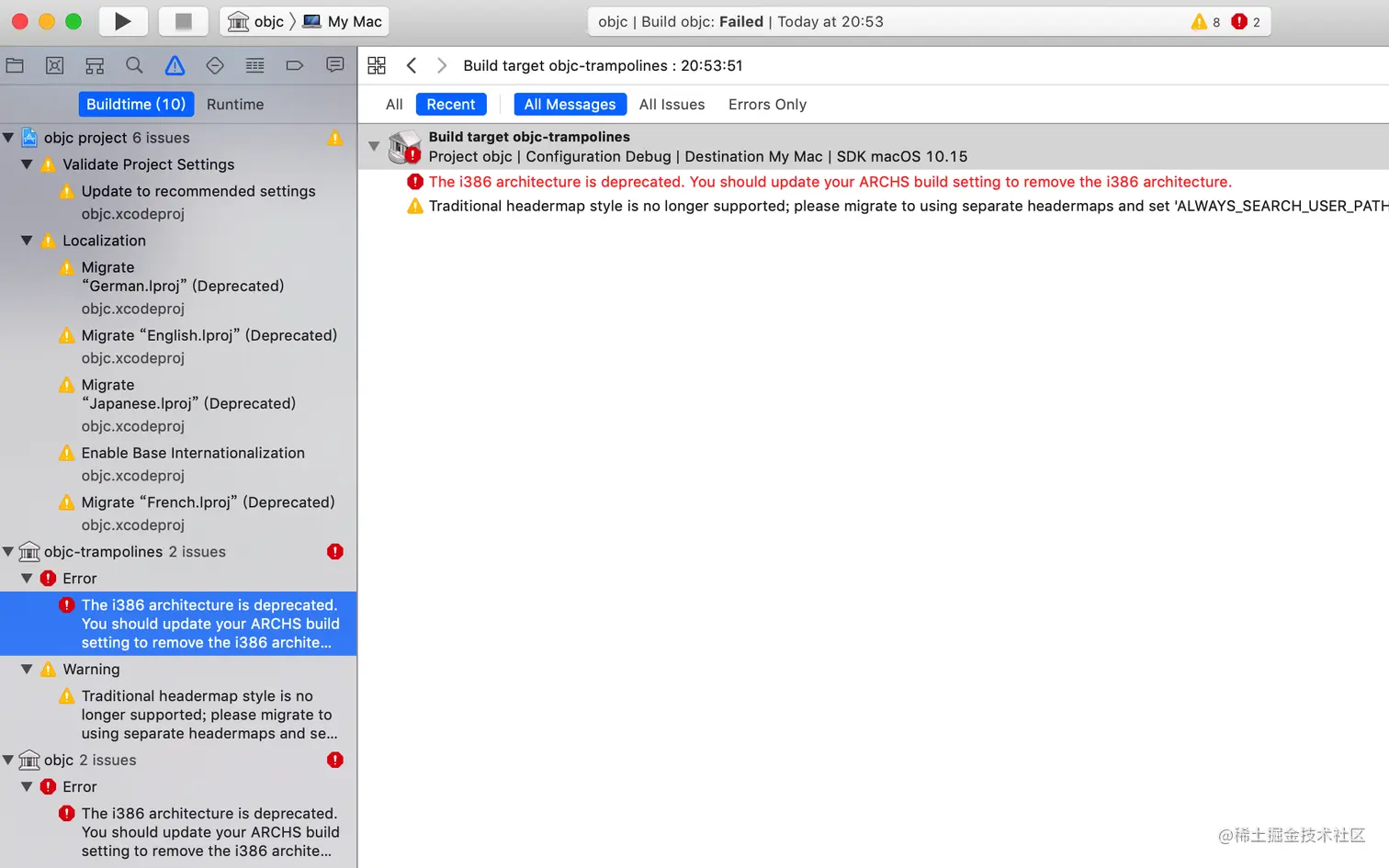This screenshot has width=1389, height=868.
Task: Select the Errors Only filter
Action: coord(767,104)
